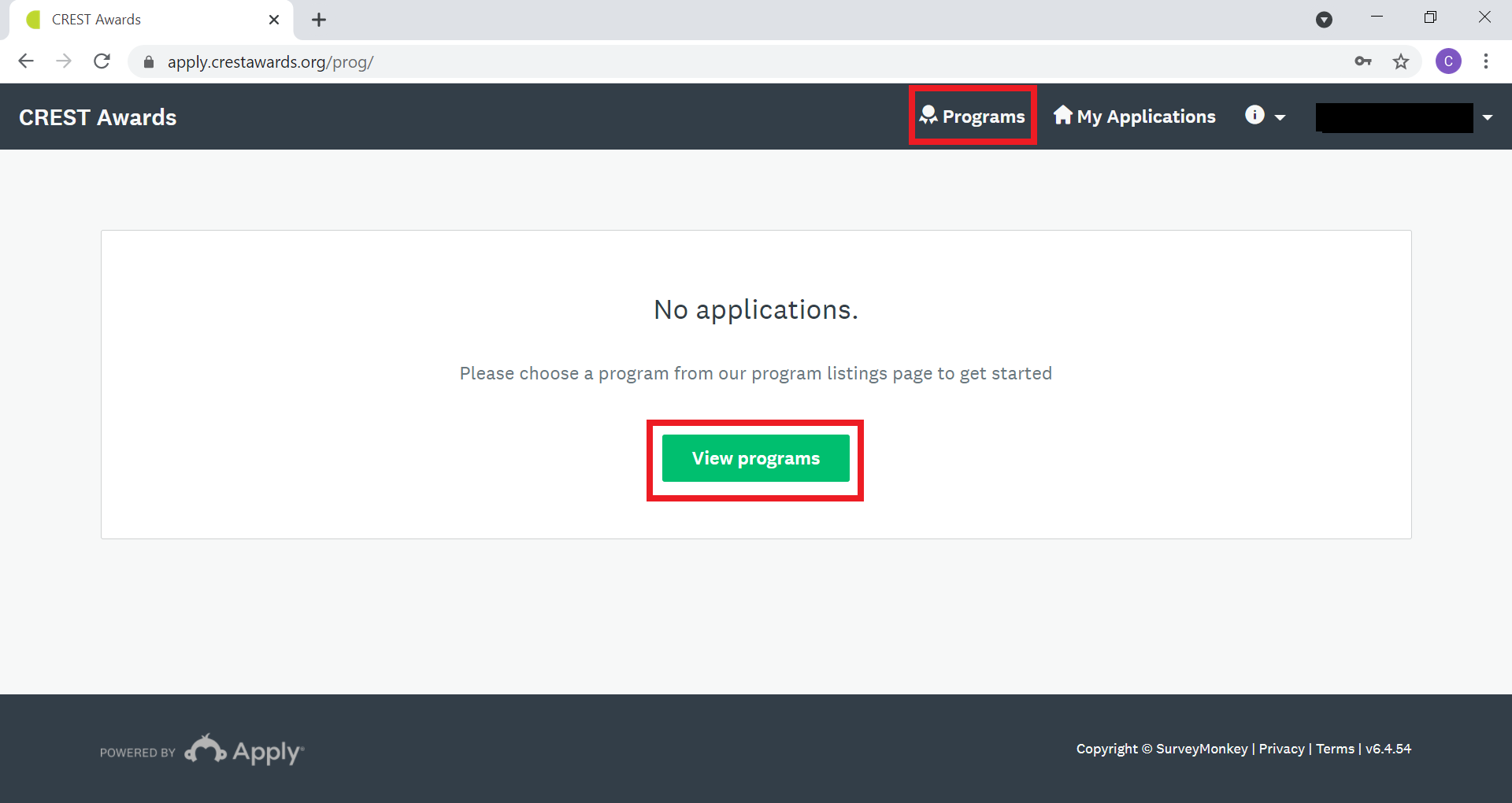This screenshot has width=1512, height=803.
Task: Bookmark this page with star icon
Action: click(x=1401, y=61)
